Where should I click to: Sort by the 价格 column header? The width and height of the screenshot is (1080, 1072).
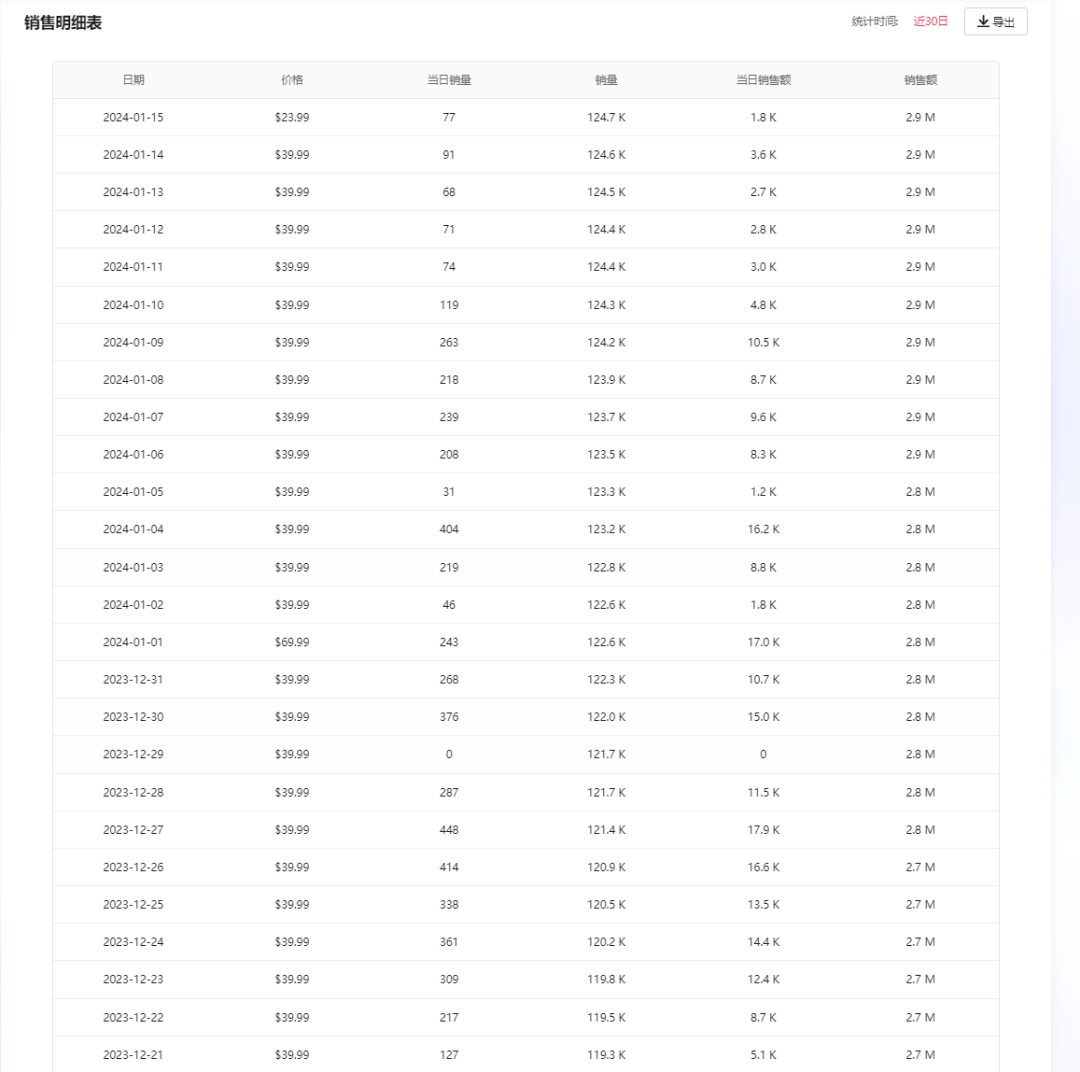pos(293,80)
